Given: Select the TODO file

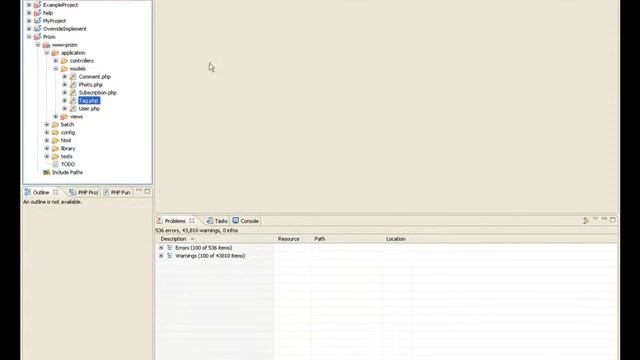Looking at the screenshot, I should (x=68, y=164).
